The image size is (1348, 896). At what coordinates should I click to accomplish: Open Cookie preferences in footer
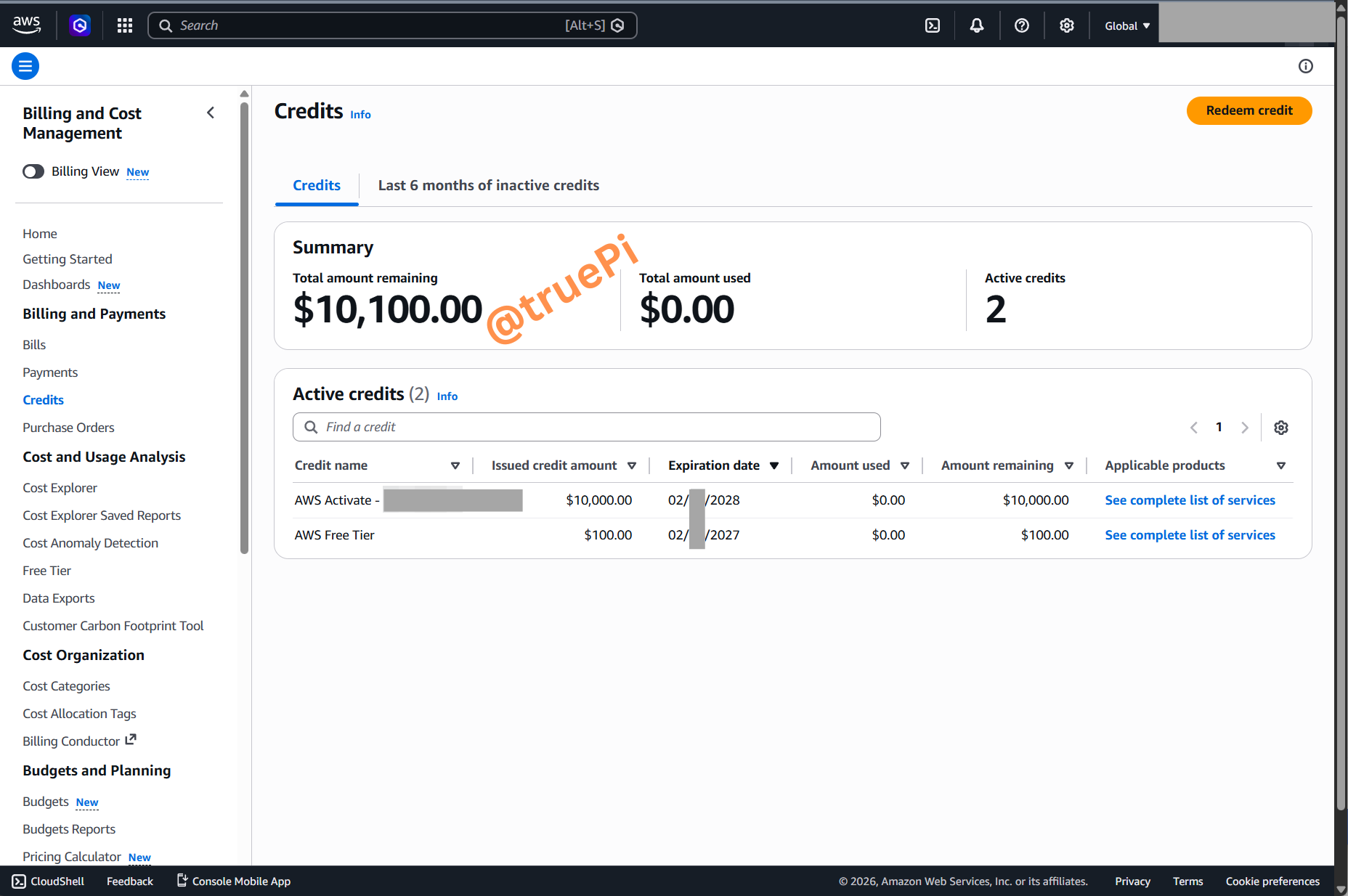point(1272,881)
